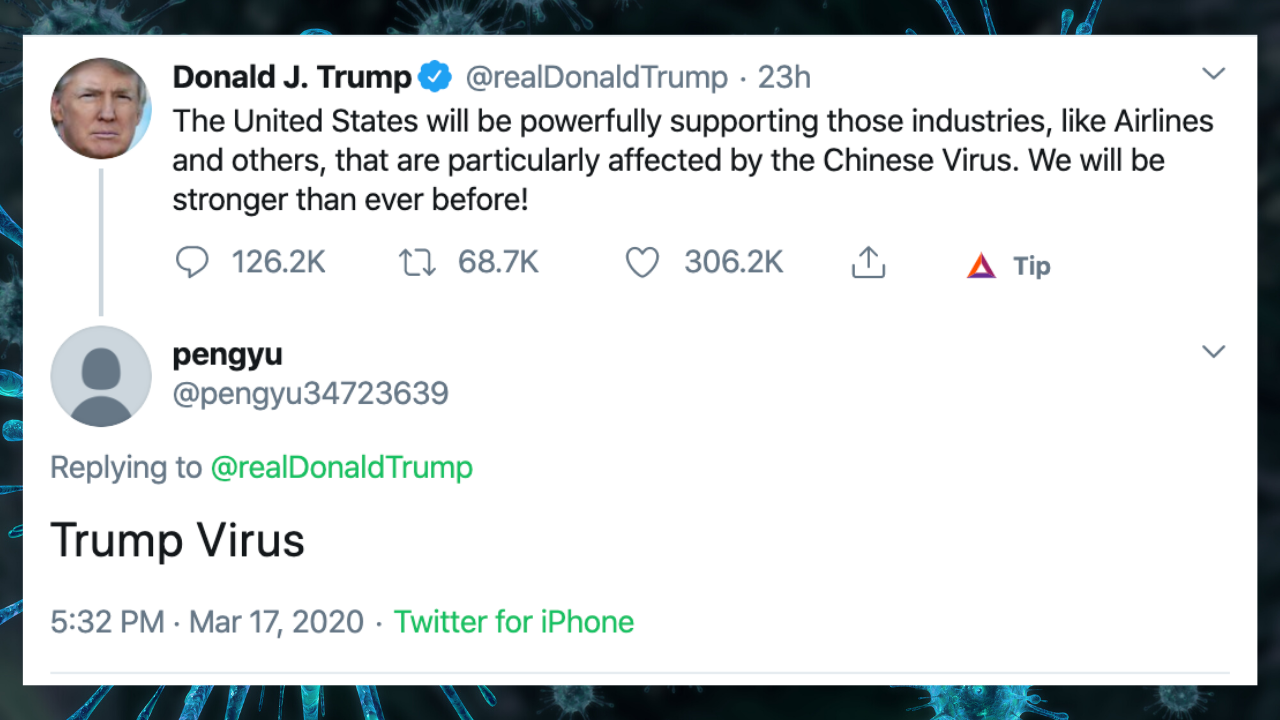The width and height of the screenshot is (1280, 720).
Task: Click the gray @realDonaldTrump handle beside the name
Action: (x=596, y=77)
